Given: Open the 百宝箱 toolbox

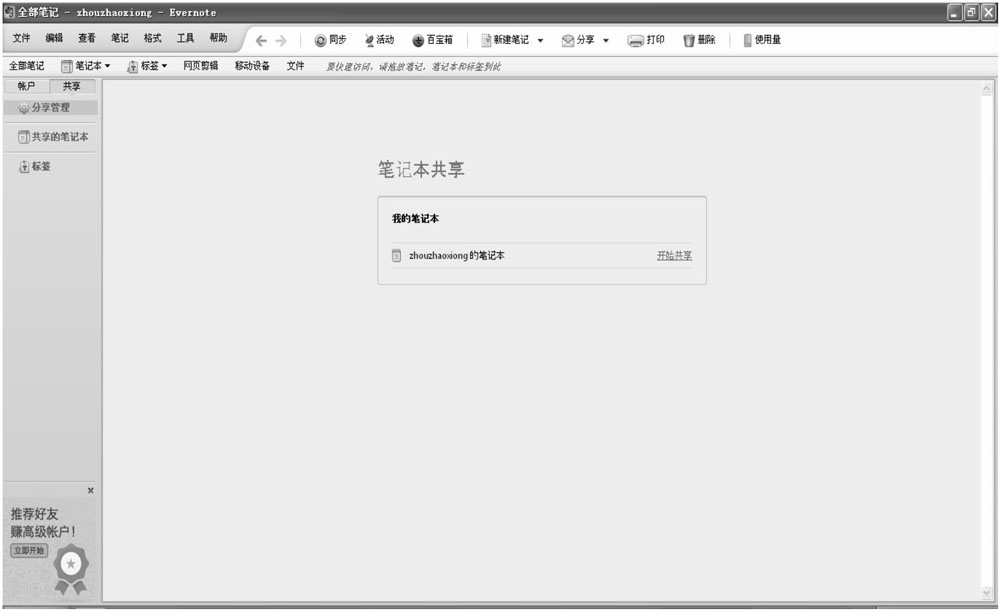Looking at the screenshot, I should tap(432, 40).
